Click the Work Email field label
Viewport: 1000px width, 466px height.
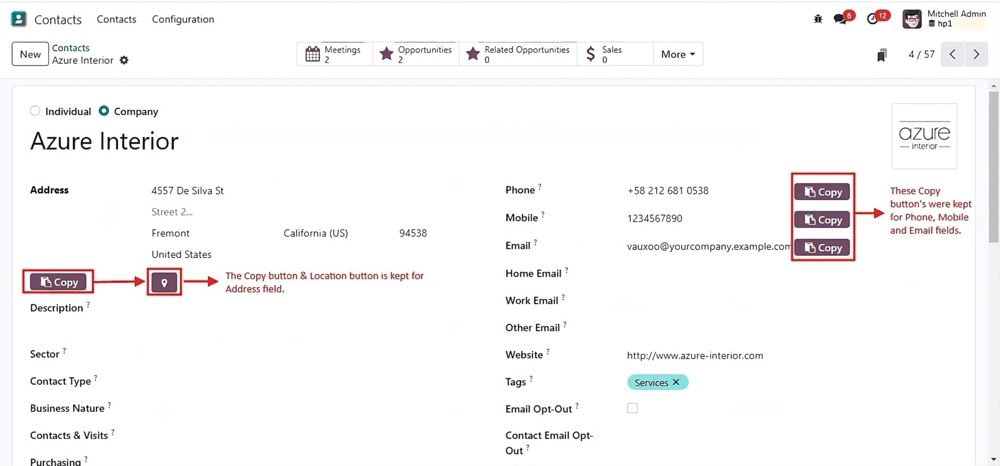coord(532,300)
